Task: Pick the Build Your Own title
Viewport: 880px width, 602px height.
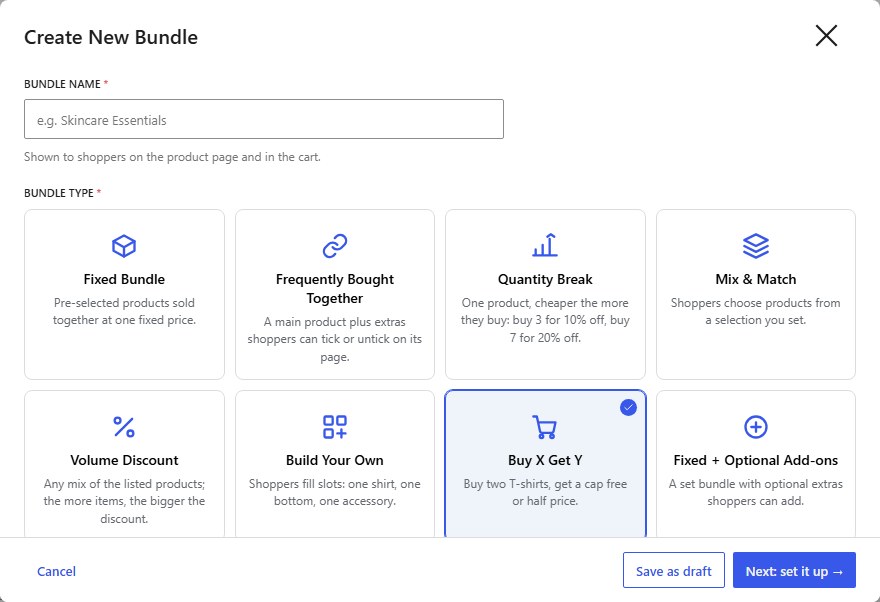Action: [x=334, y=460]
